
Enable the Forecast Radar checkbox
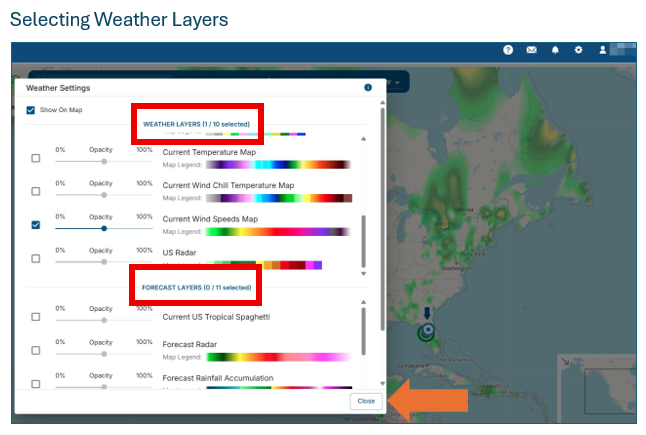click(36, 351)
